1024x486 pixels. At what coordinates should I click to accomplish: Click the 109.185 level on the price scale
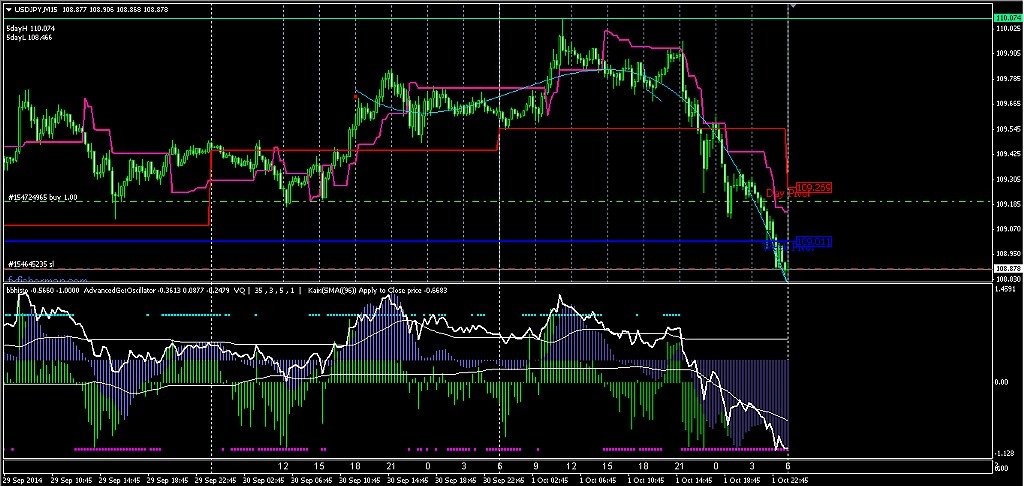click(x=1009, y=204)
